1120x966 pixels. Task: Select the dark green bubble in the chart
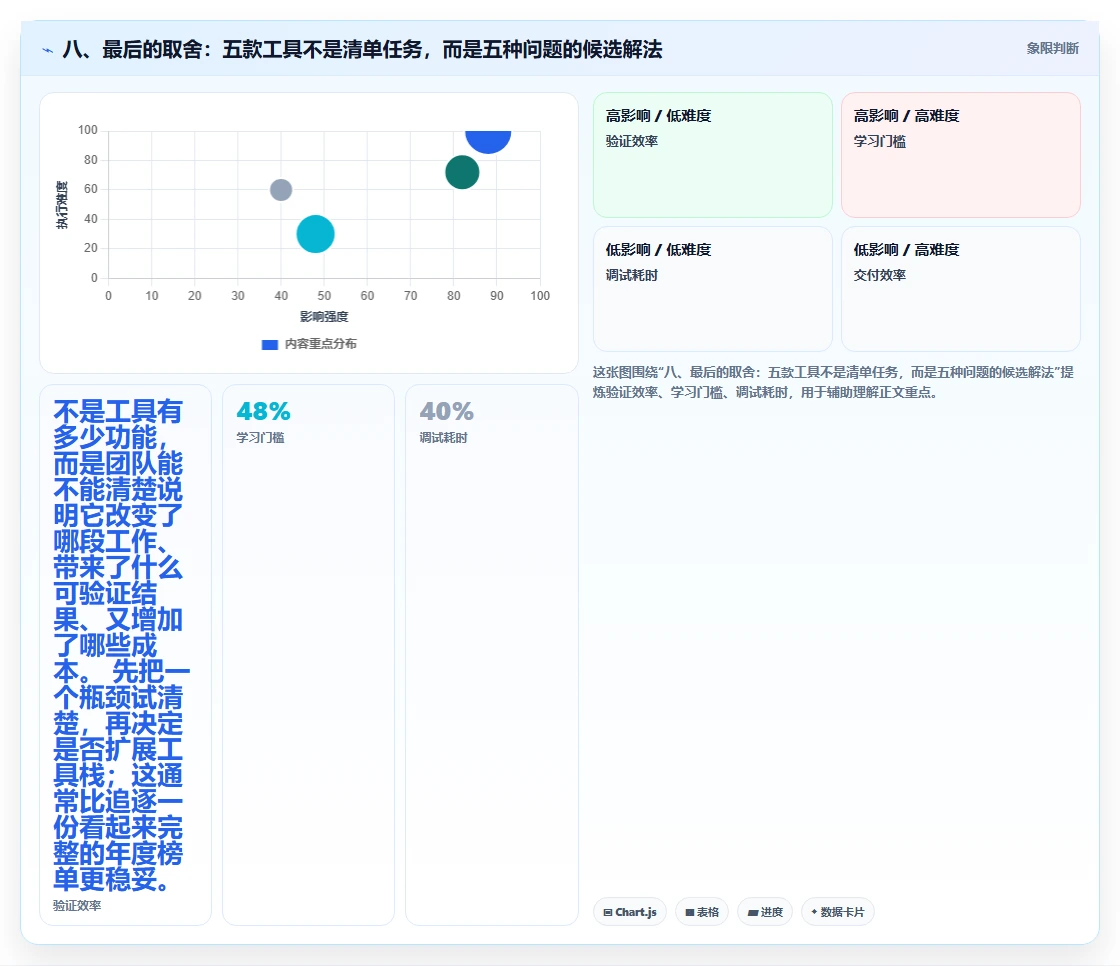pyautogui.click(x=462, y=172)
